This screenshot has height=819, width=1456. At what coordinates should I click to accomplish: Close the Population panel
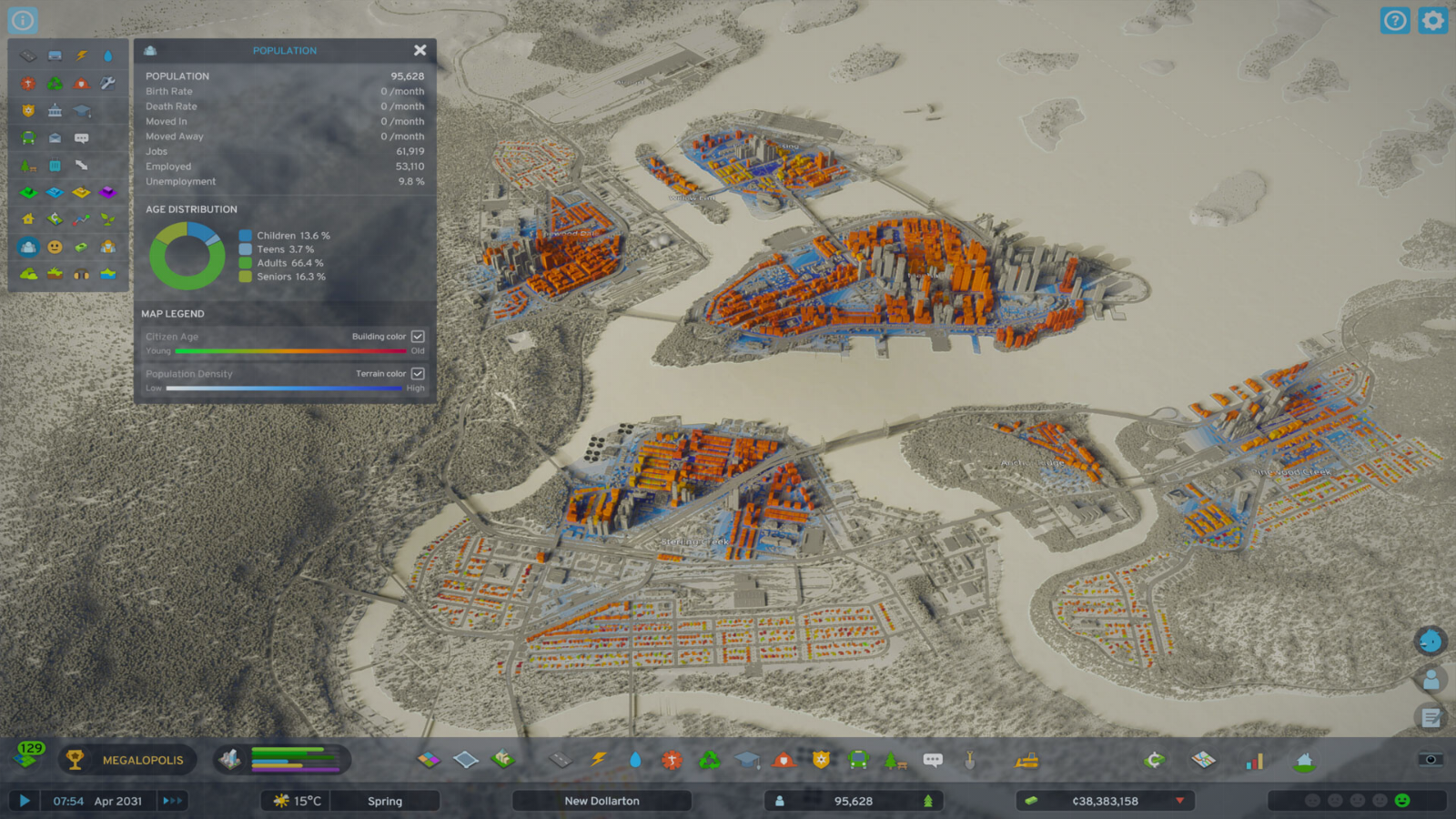420,50
